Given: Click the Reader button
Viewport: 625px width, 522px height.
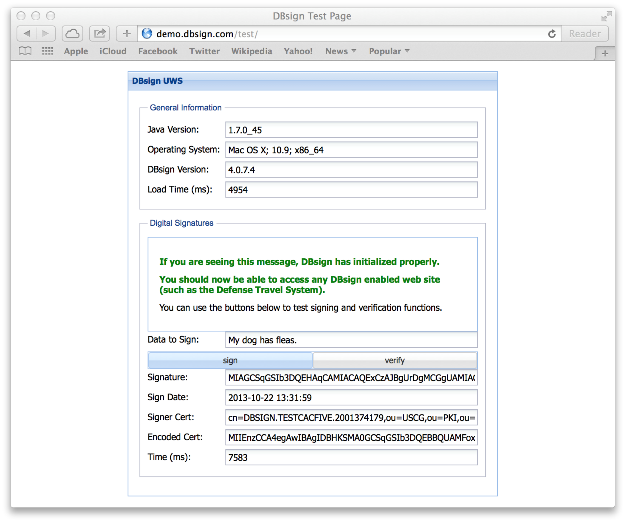Looking at the screenshot, I should [586, 33].
